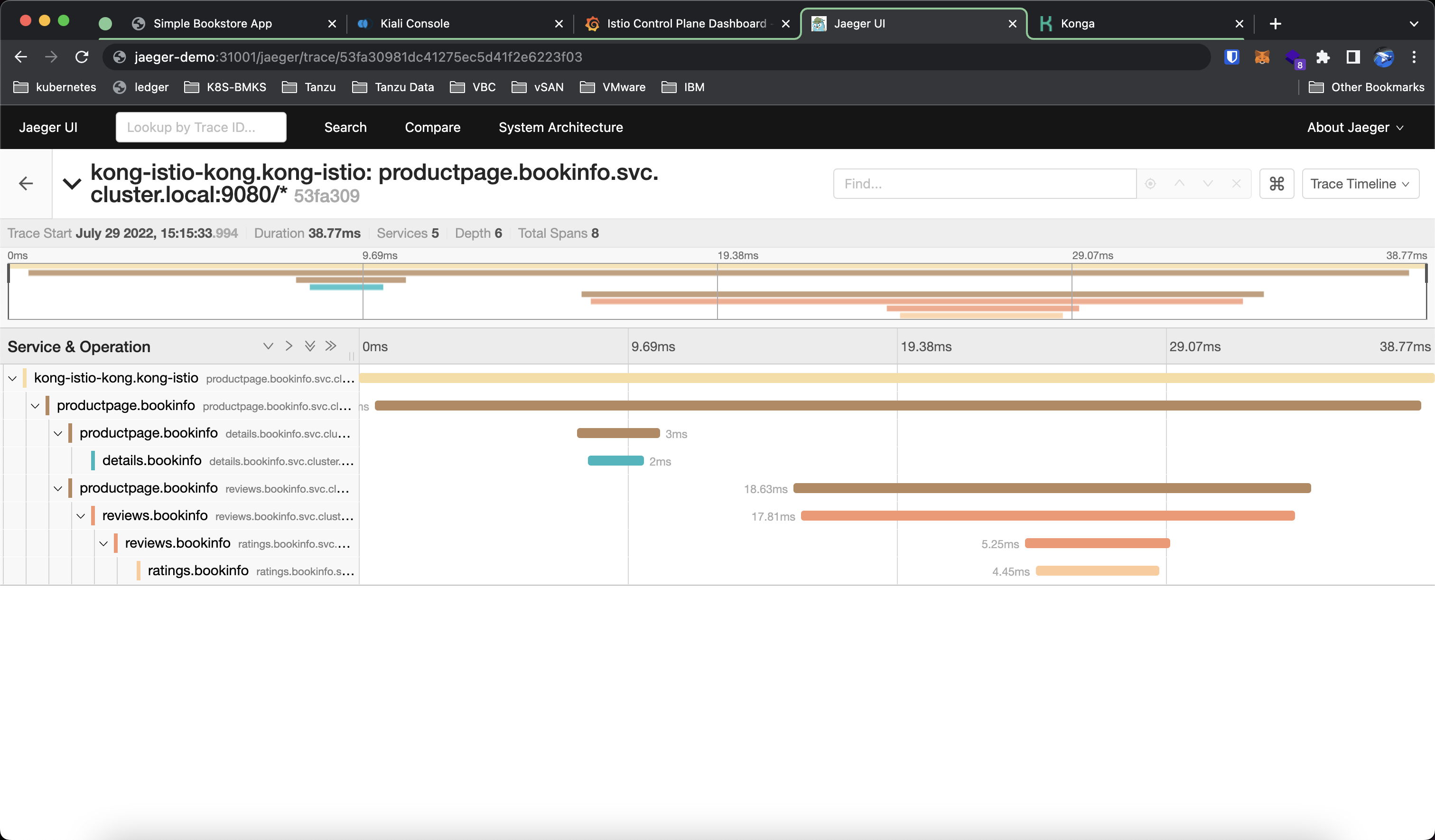Expand all spans double chevron
The width and height of the screenshot is (1435, 840).
(x=310, y=346)
